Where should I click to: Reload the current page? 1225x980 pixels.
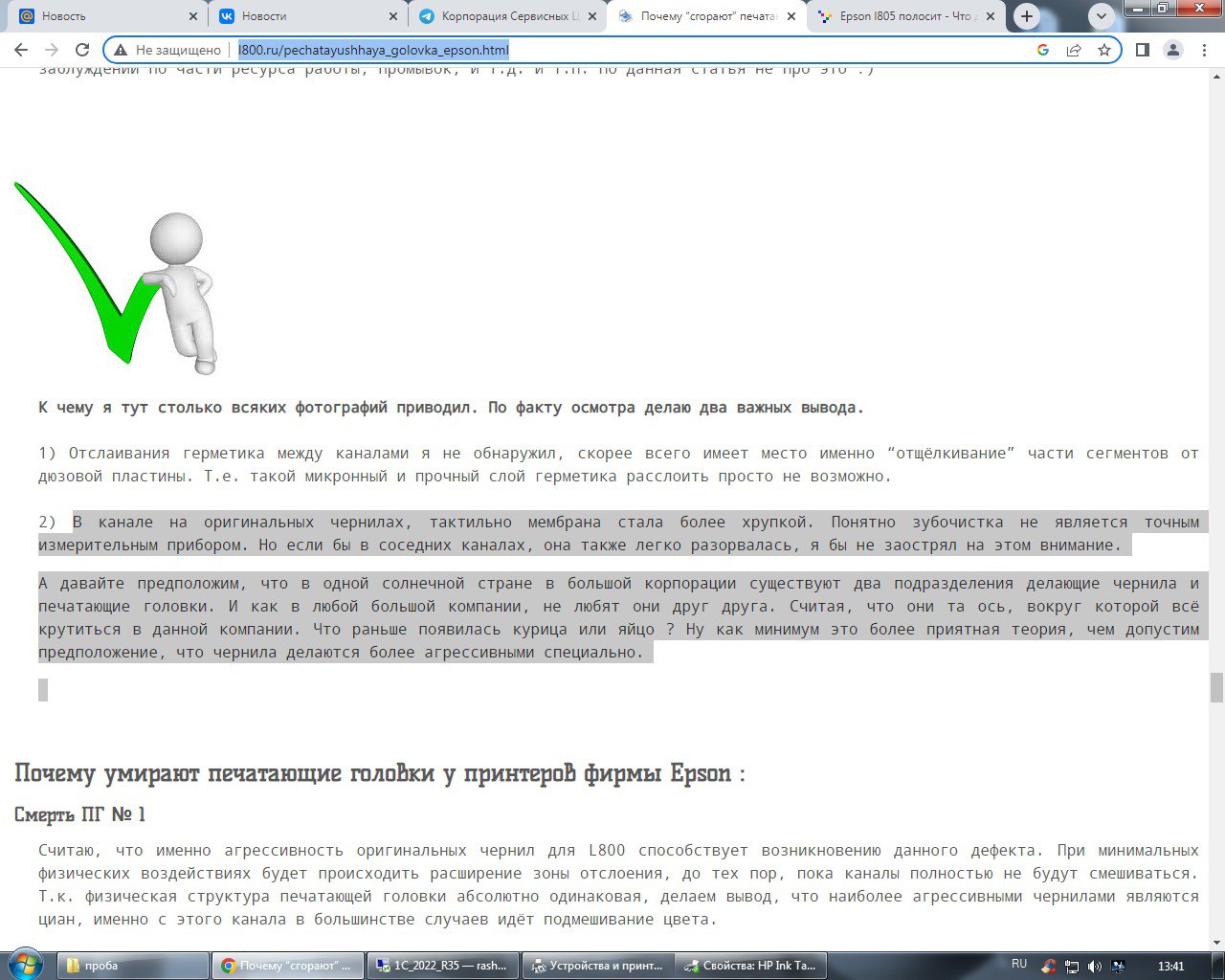pos(82,50)
